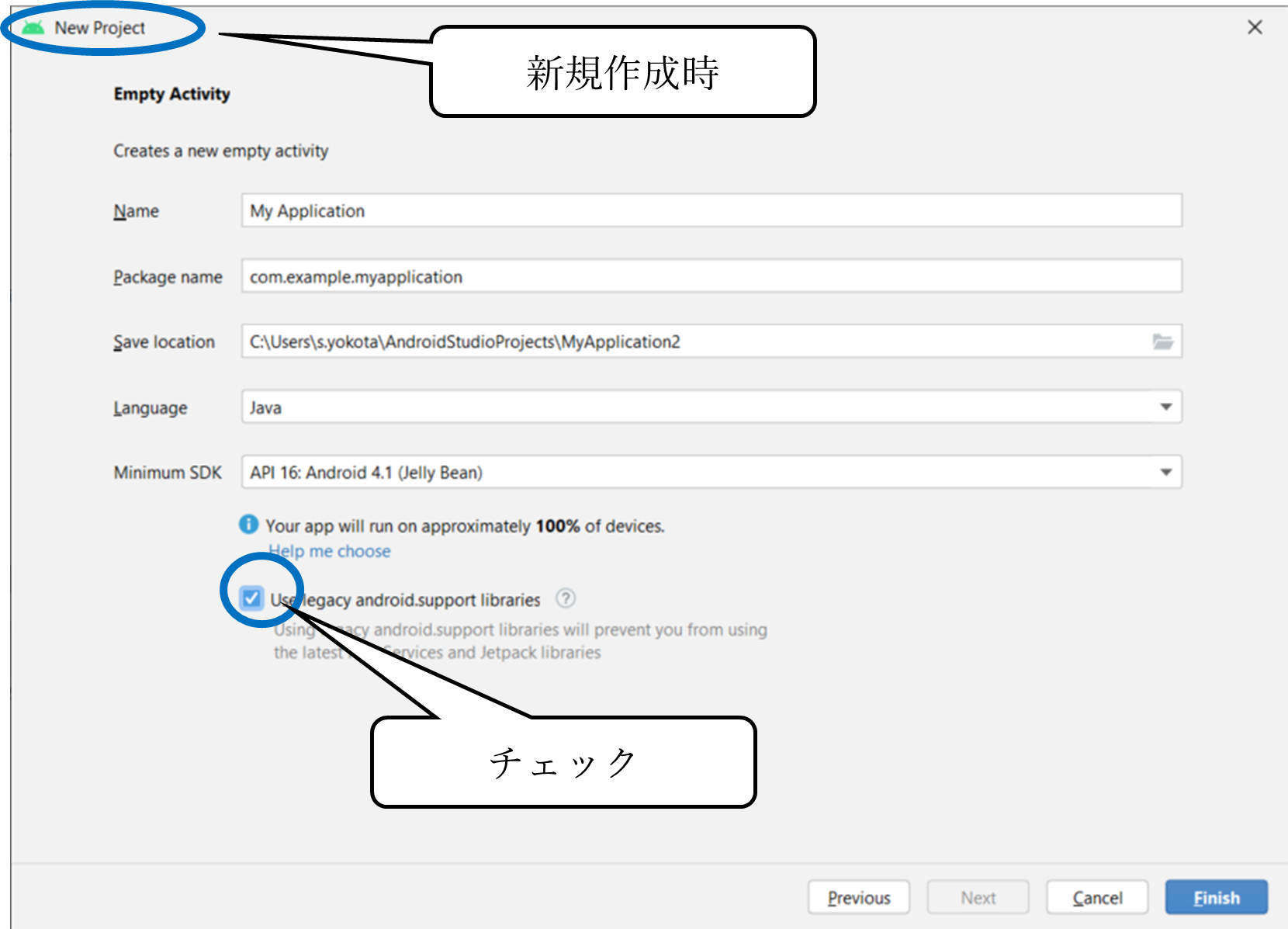Click the 新規作成時 callout box
This screenshot has width=1288, height=929.
coord(622,72)
